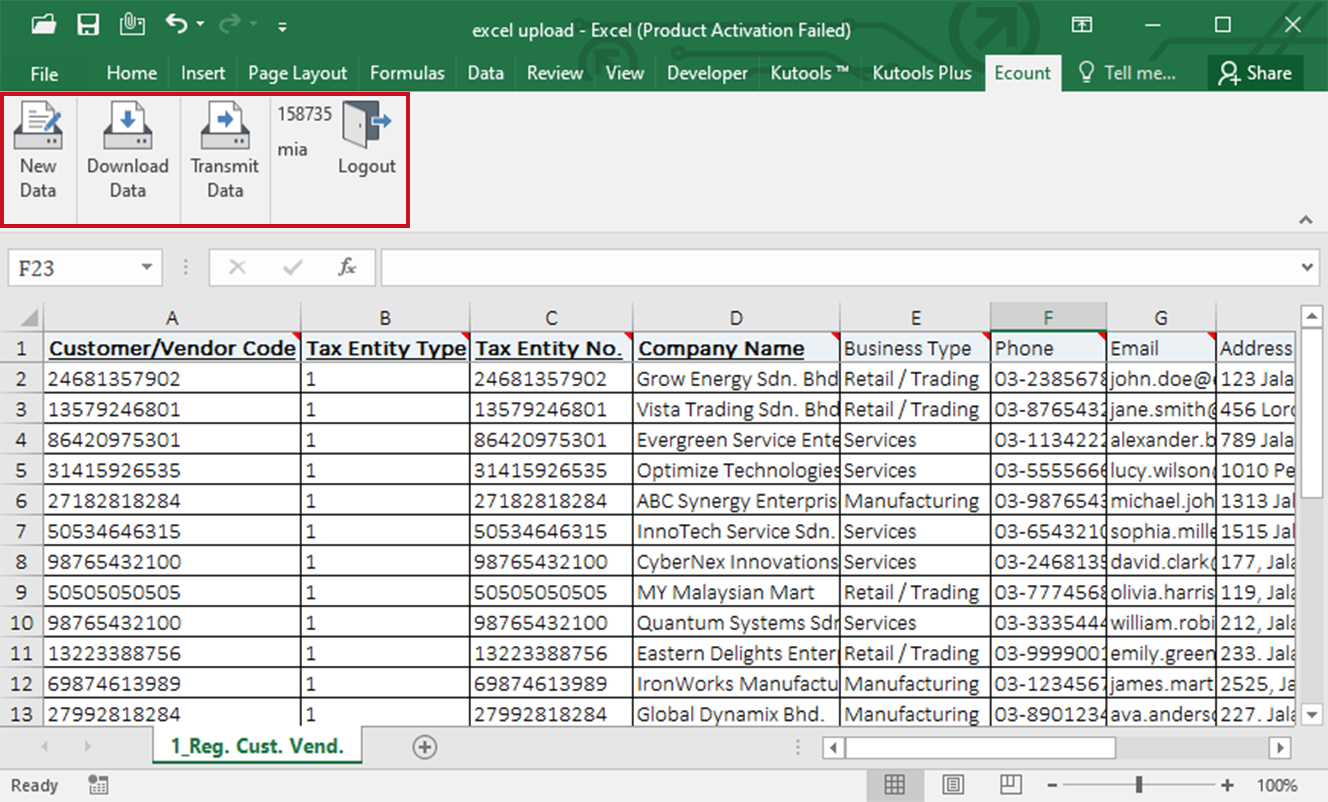
Task: Open a file using the folder icon
Action: pos(43,25)
